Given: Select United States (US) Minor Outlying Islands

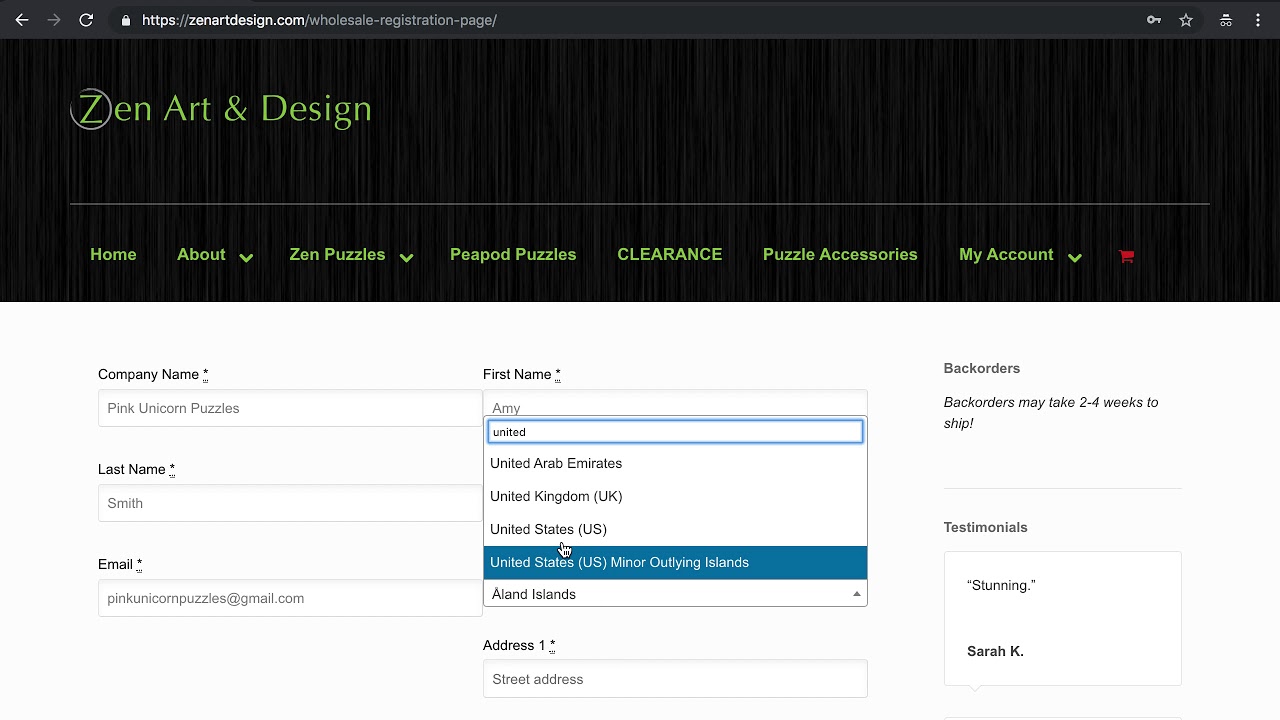Looking at the screenshot, I should tap(675, 562).
